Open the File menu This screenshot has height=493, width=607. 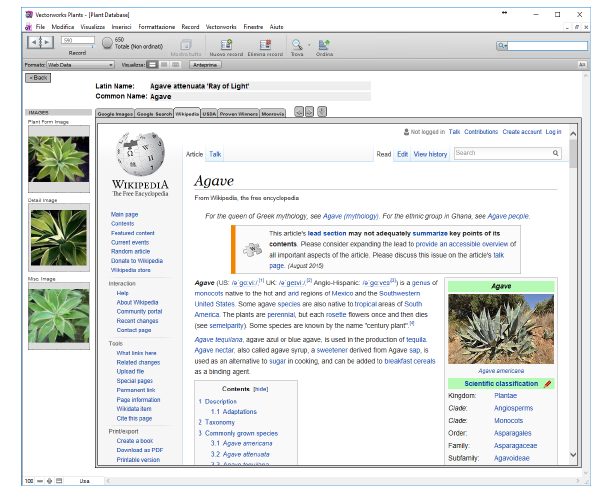point(40,27)
